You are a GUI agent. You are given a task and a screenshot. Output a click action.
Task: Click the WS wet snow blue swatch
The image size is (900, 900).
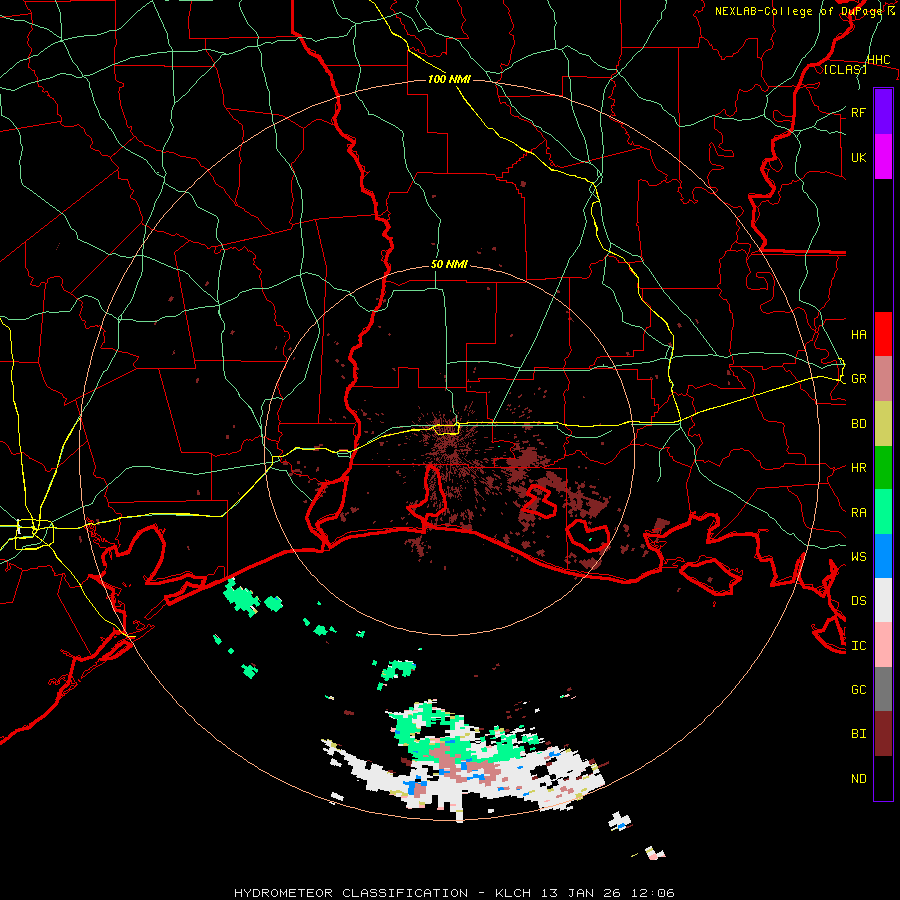pyautogui.click(x=883, y=556)
